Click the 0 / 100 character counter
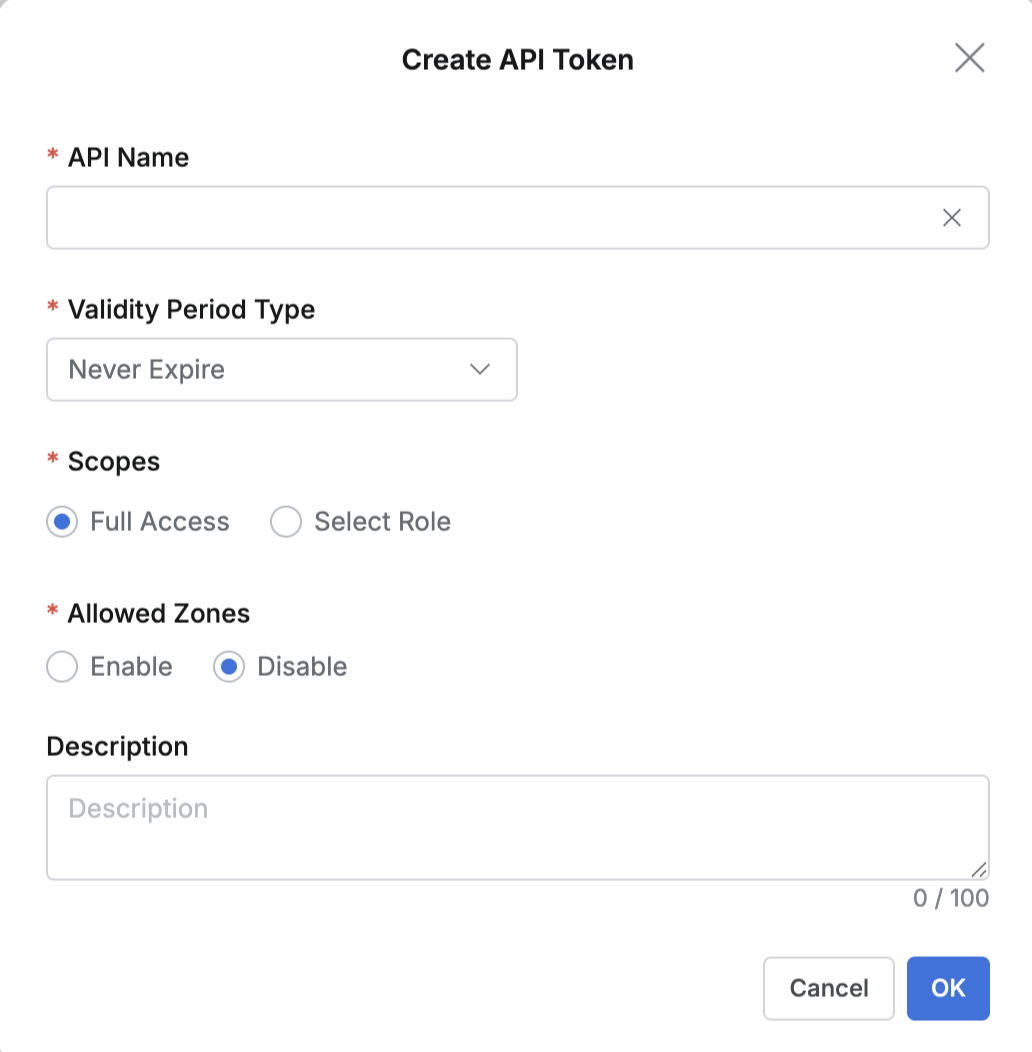 click(x=951, y=898)
